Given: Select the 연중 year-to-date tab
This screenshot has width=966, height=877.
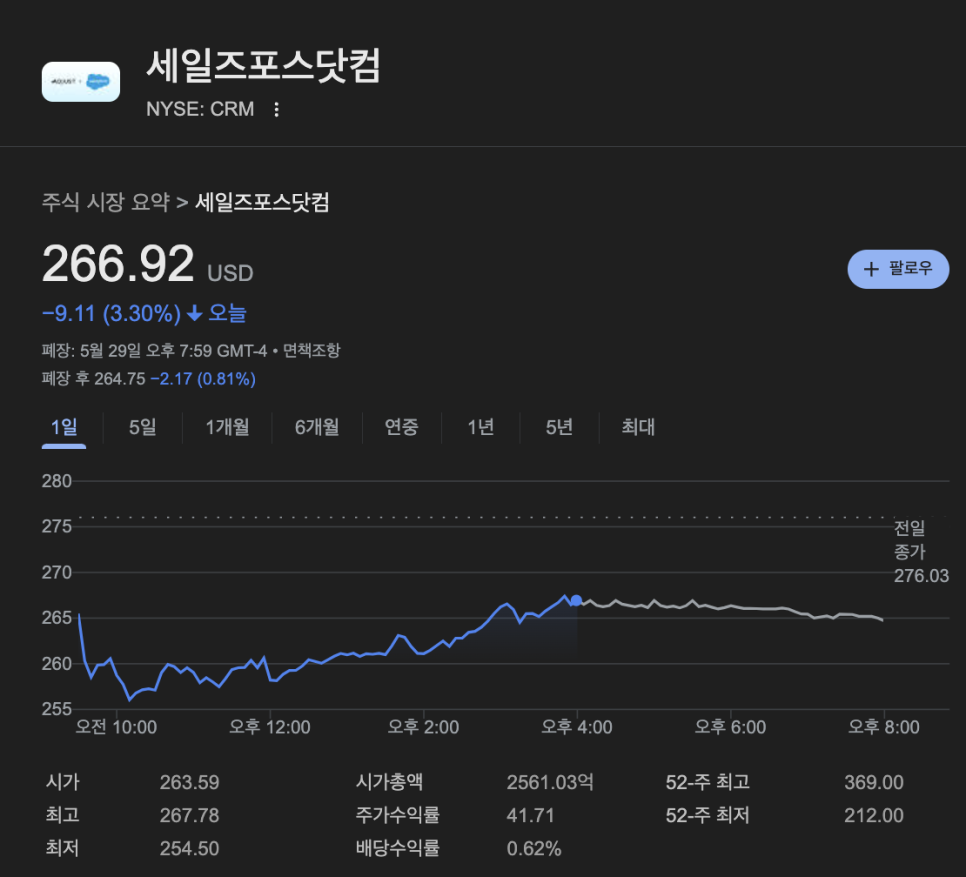Looking at the screenshot, I should click(402, 427).
